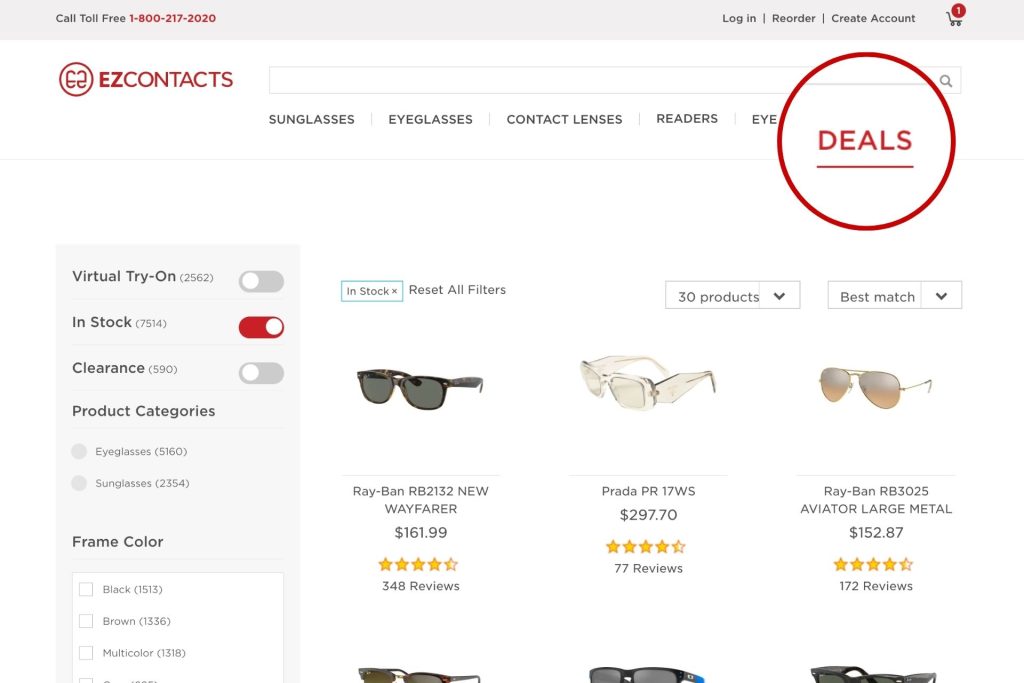The width and height of the screenshot is (1024, 683).
Task: Disable the In Stock toggle
Action: [x=261, y=327]
